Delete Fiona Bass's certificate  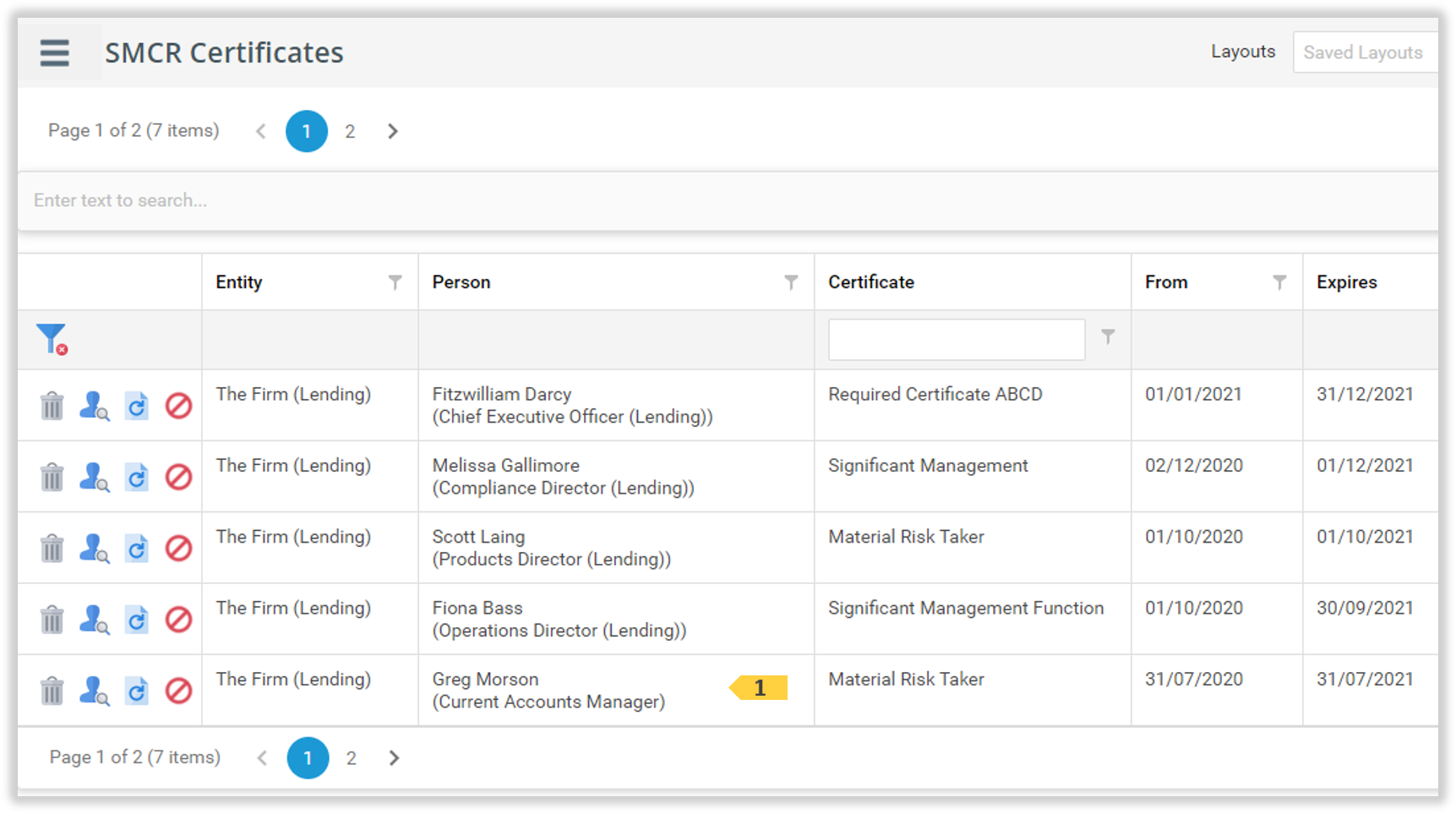(x=52, y=620)
